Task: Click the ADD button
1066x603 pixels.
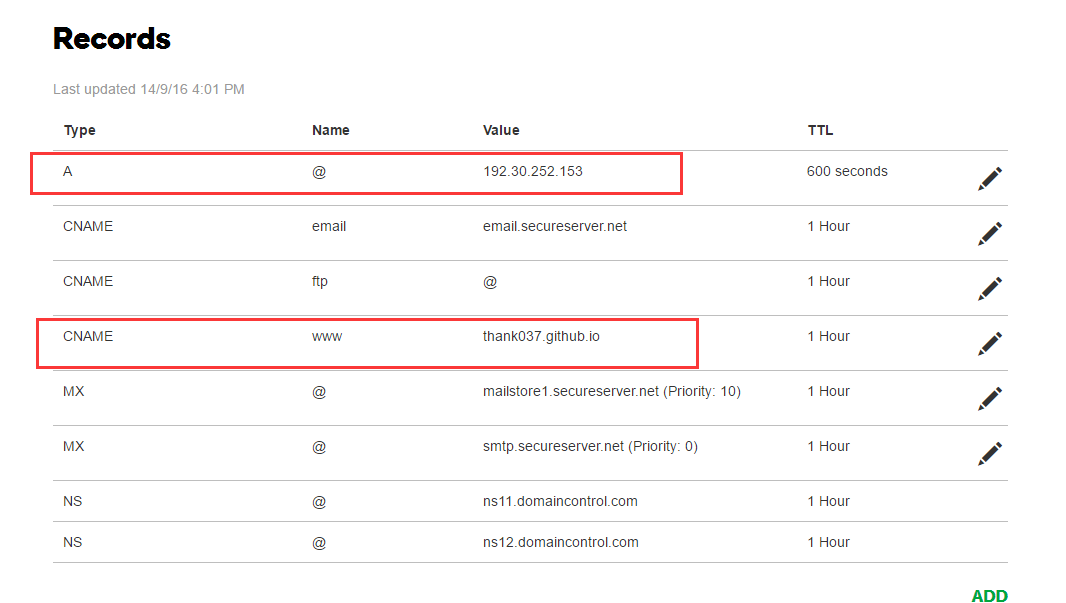Action: (990, 595)
